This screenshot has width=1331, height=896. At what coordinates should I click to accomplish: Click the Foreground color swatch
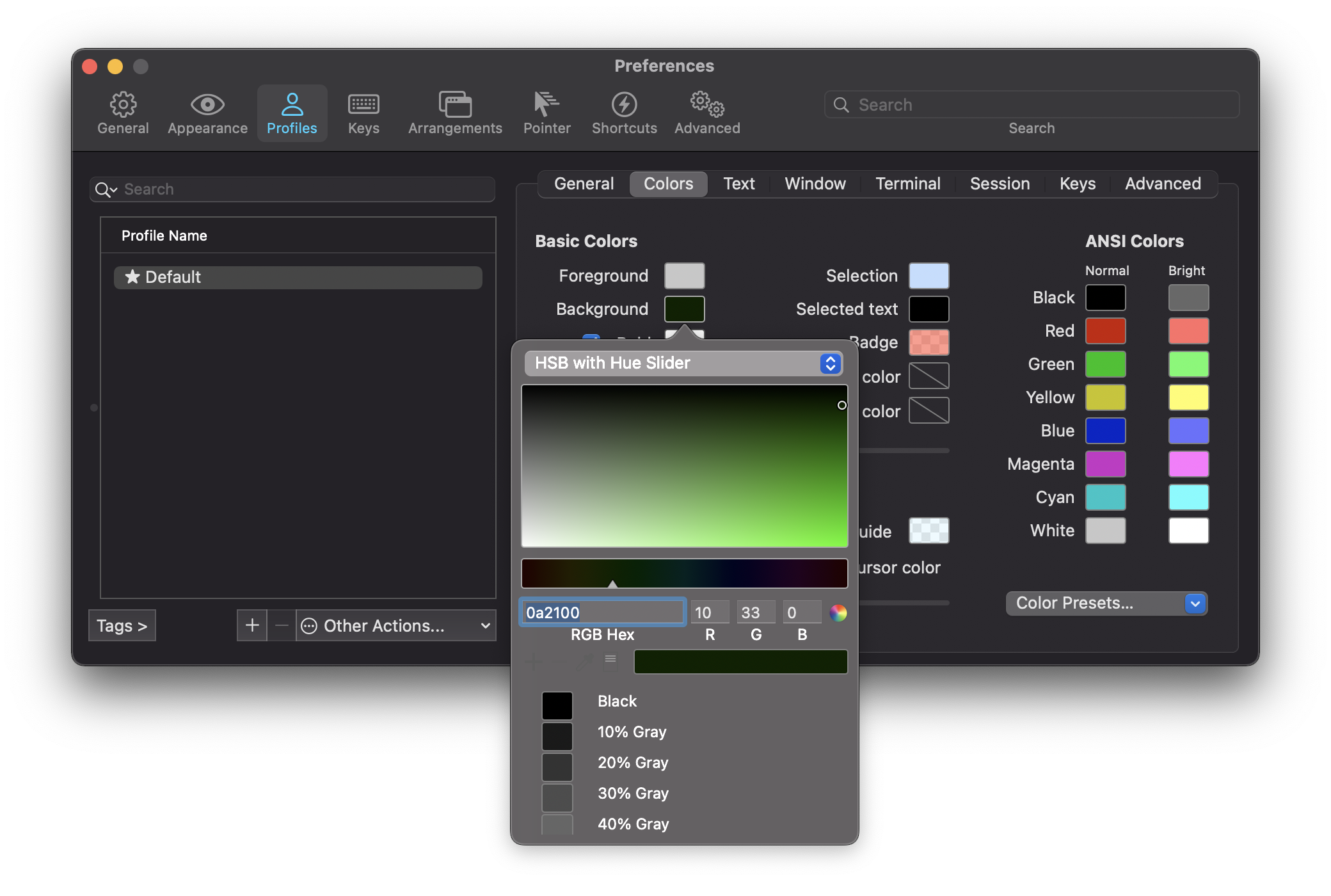pyautogui.click(x=684, y=276)
